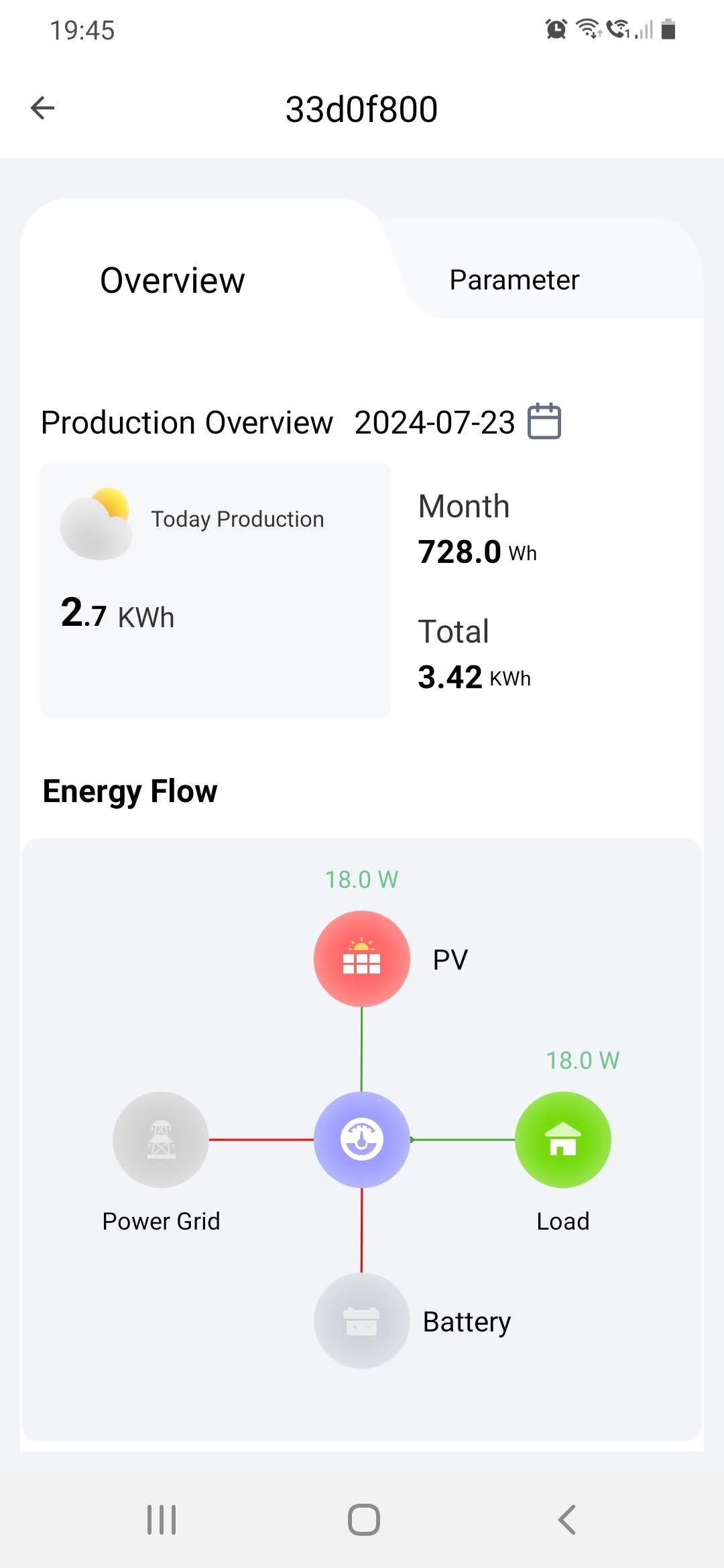
Task: Tap the Month 728.0 Wh value
Action: (477, 552)
